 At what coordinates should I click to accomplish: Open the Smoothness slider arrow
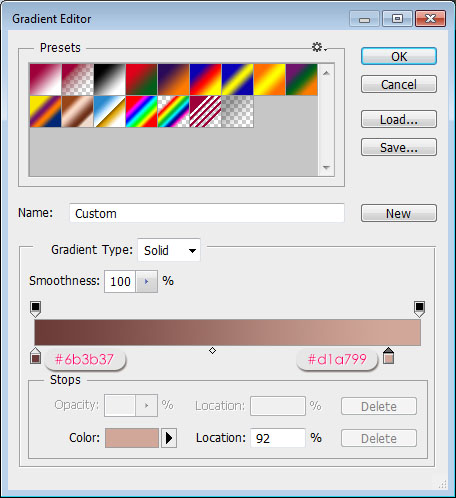click(x=146, y=282)
